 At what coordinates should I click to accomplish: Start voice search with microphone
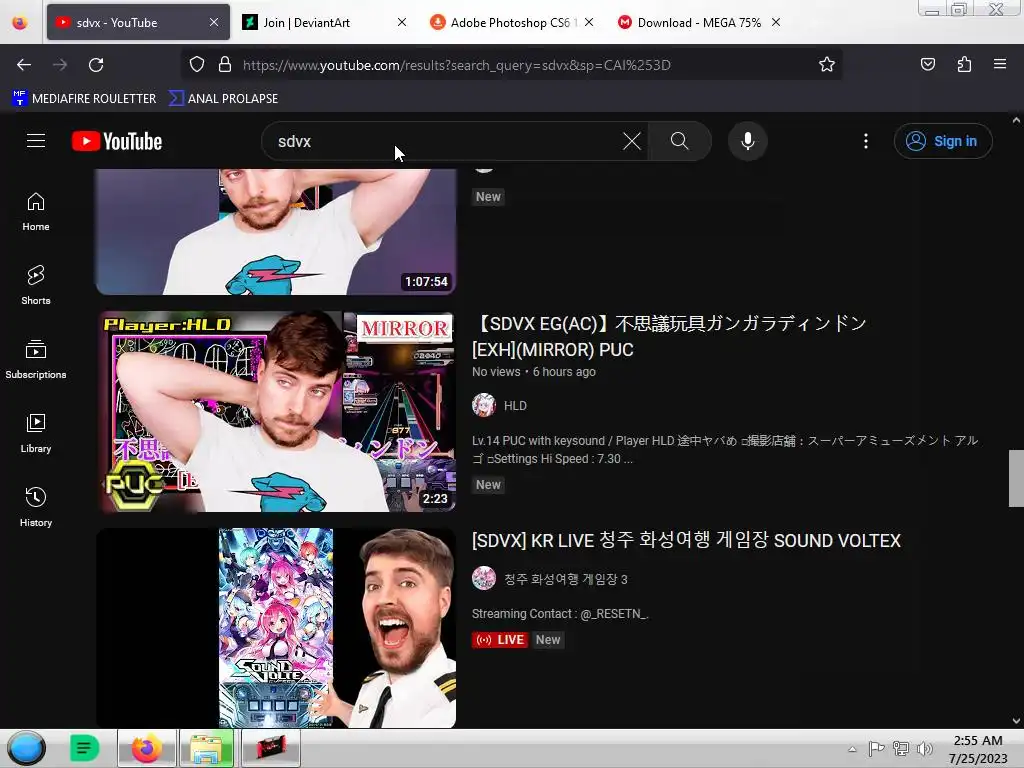point(747,141)
